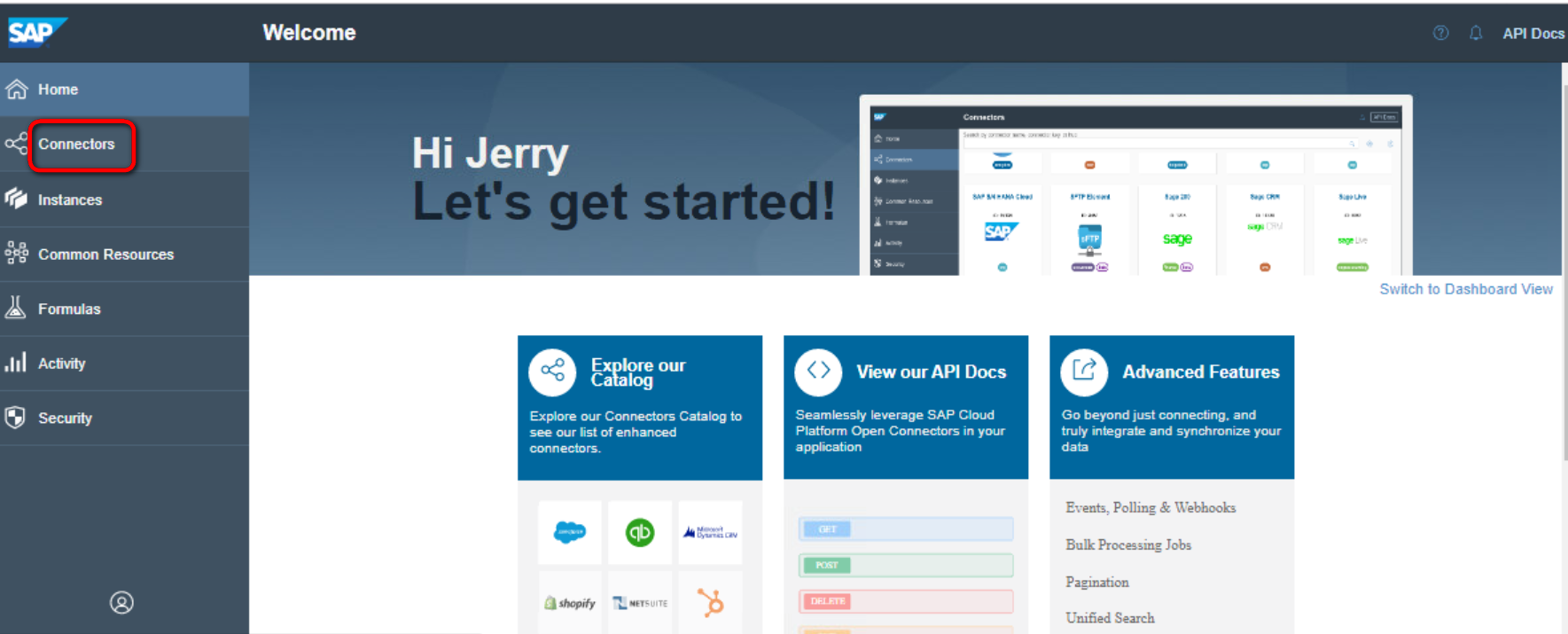Select the QuickBooks connector tile
The height and width of the screenshot is (634, 1568).
point(640,532)
